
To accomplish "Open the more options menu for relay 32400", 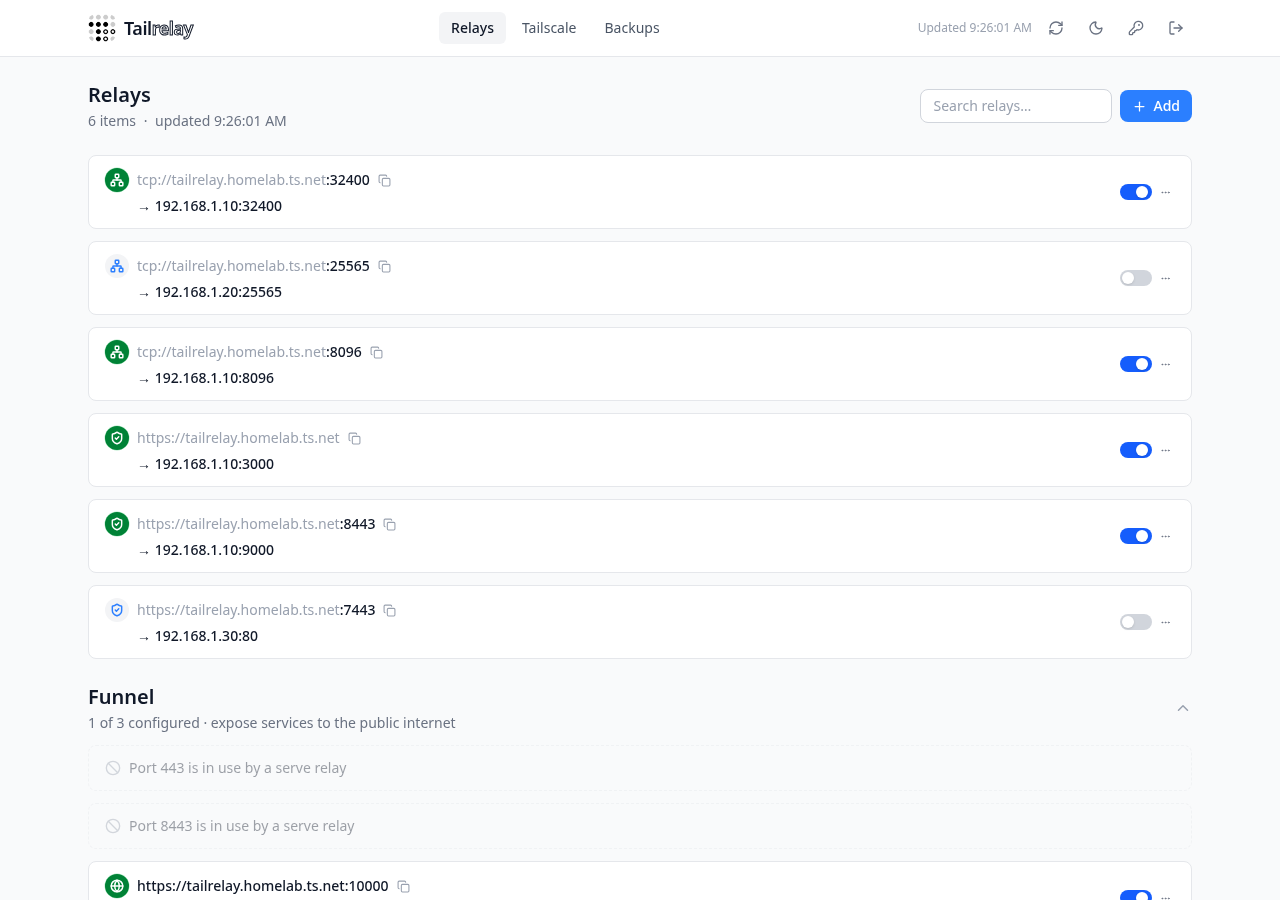I will pyautogui.click(x=1166, y=192).
